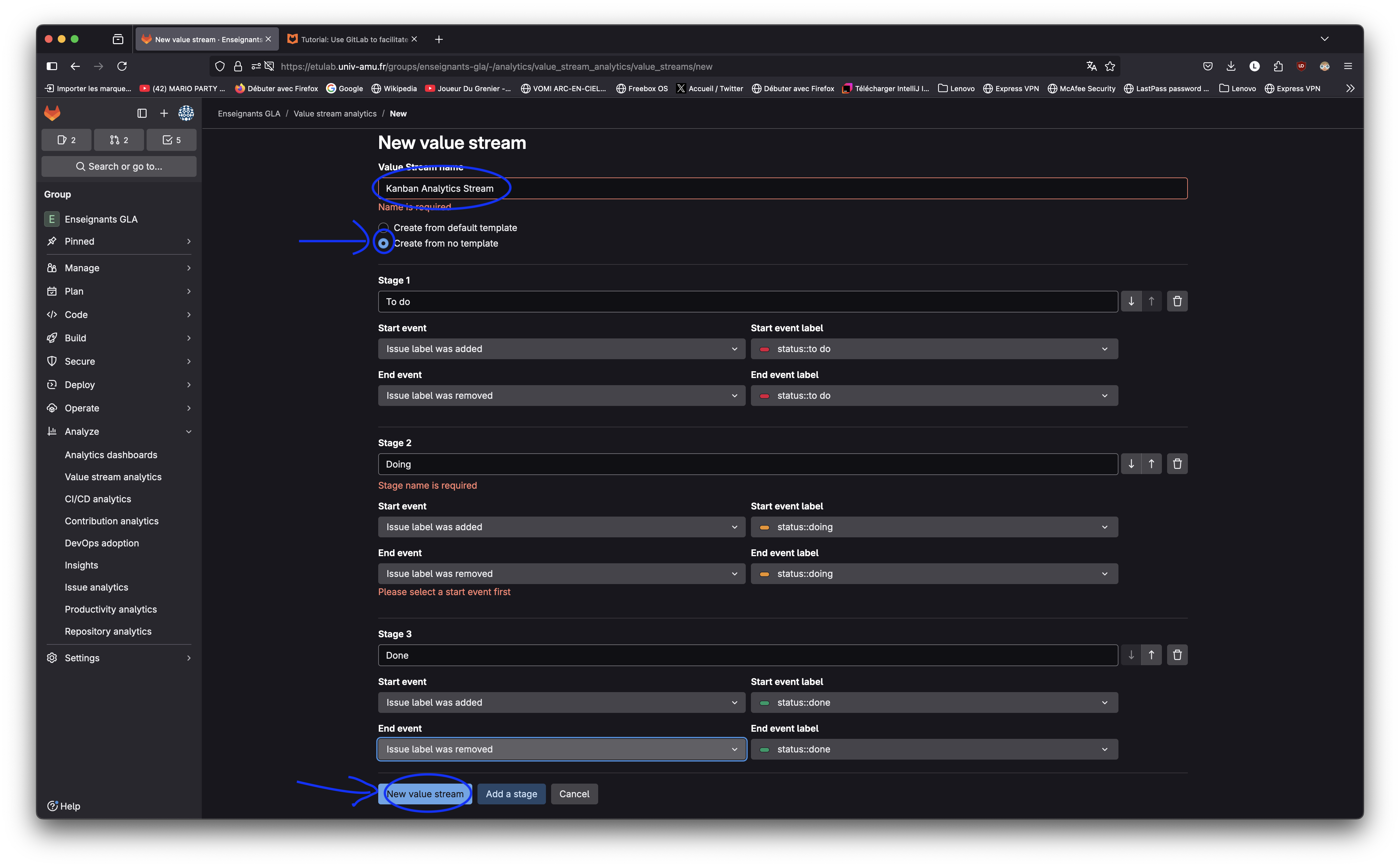Image resolution: width=1400 pixels, height=867 pixels.
Task: Click the Value Stream name field
Action: (783, 188)
